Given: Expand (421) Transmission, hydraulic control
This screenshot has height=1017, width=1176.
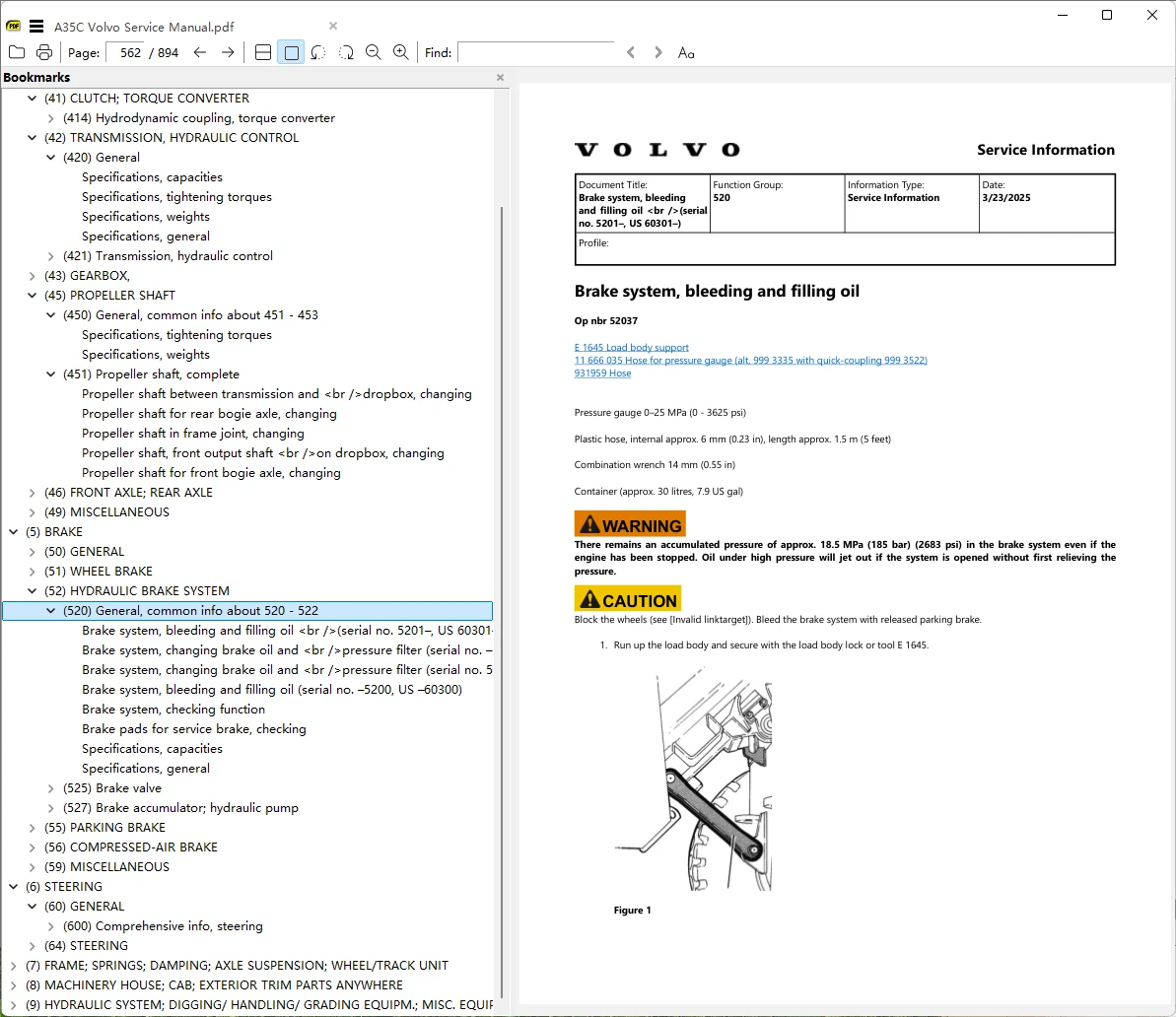Looking at the screenshot, I should pyautogui.click(x=51, y=256).
